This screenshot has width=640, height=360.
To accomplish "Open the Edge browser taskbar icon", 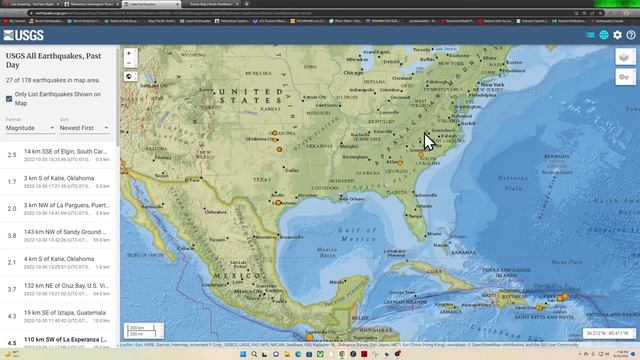I will (x=298, y=354).
